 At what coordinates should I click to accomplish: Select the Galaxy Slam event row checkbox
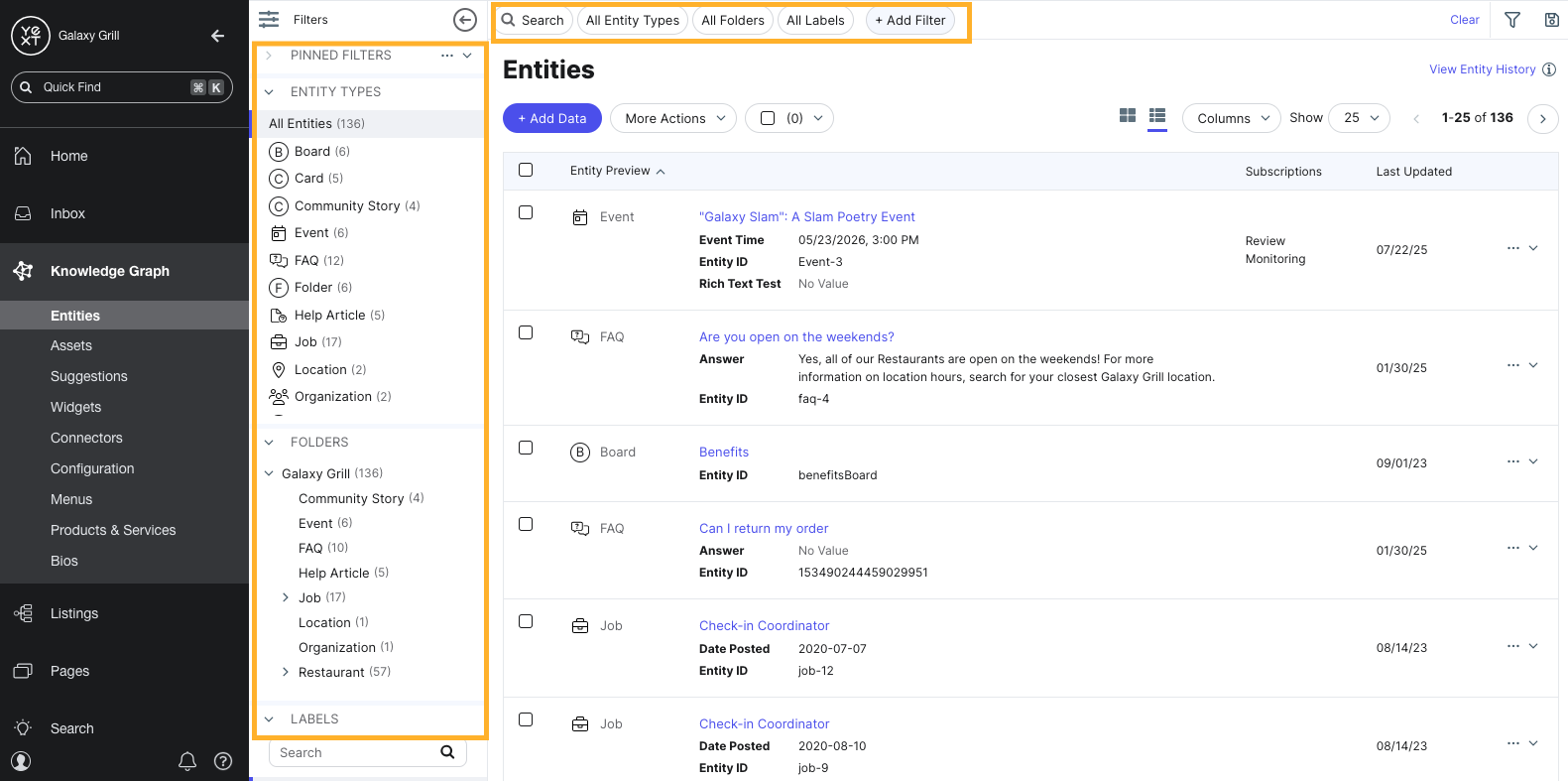click(x=526, y=212)
